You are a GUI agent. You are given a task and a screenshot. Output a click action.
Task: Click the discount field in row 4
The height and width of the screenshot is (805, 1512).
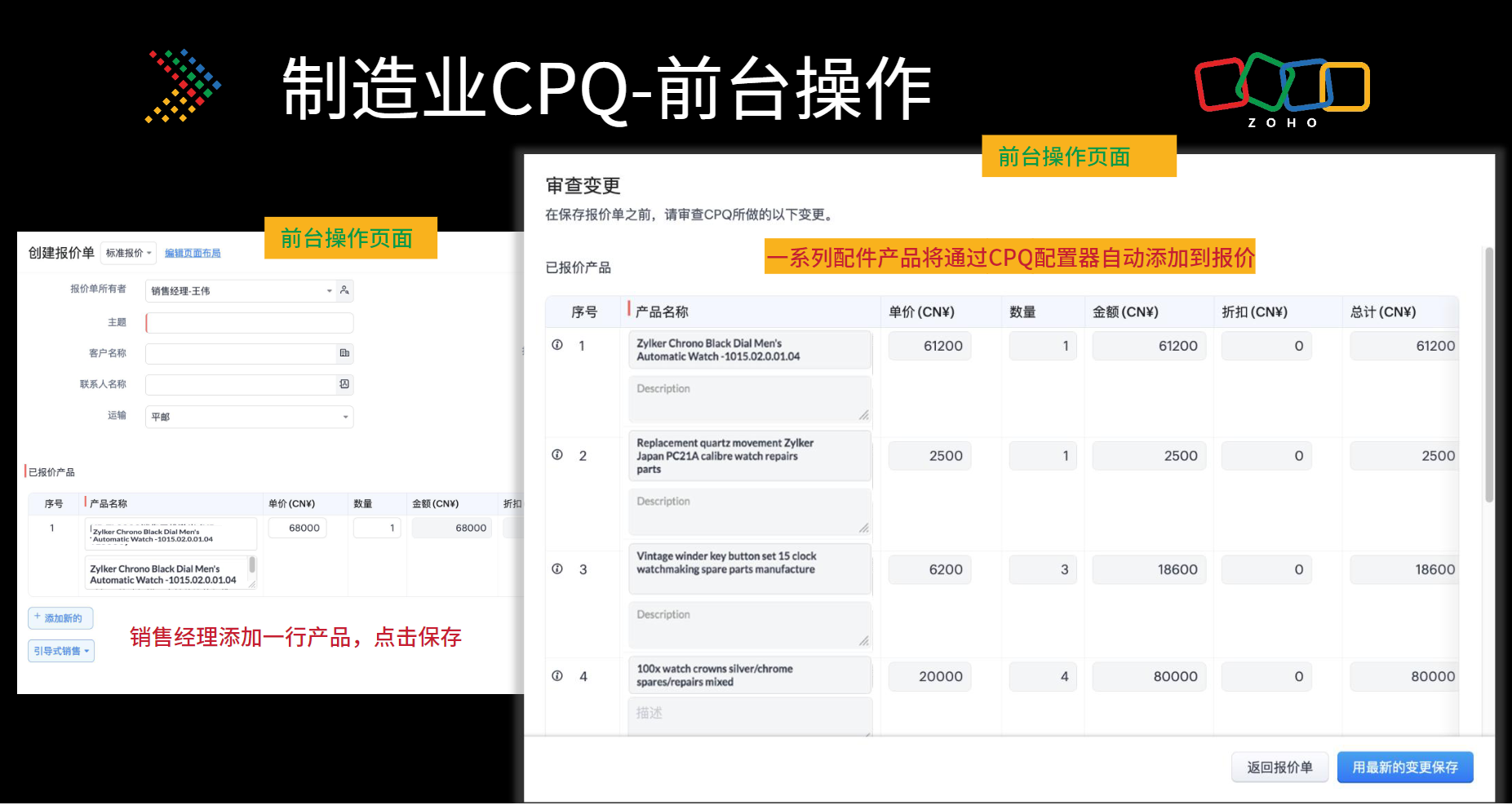click(x=1266, y=676)
